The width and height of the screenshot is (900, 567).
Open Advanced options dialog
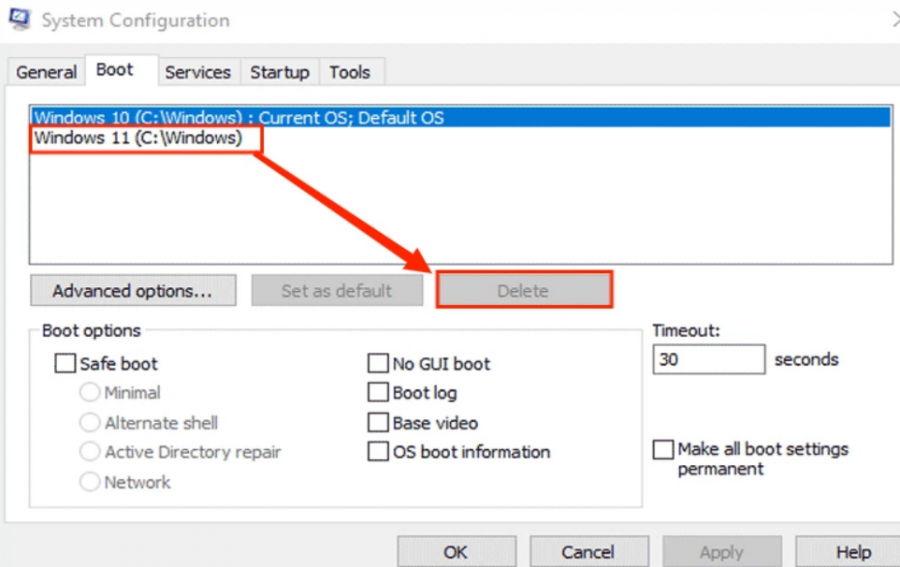click(x=132, y=291)
